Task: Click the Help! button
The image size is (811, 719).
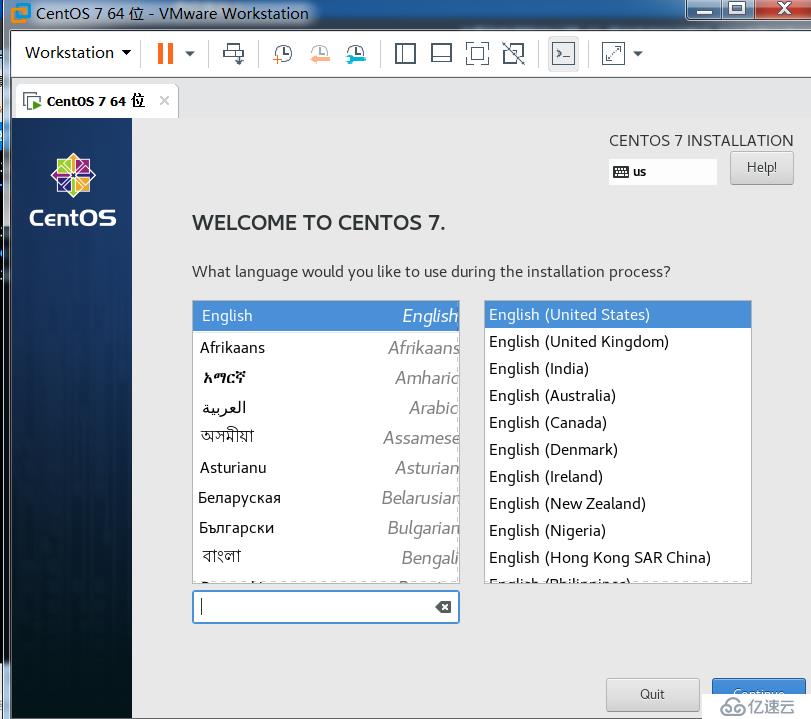Action: coord(761,168)
